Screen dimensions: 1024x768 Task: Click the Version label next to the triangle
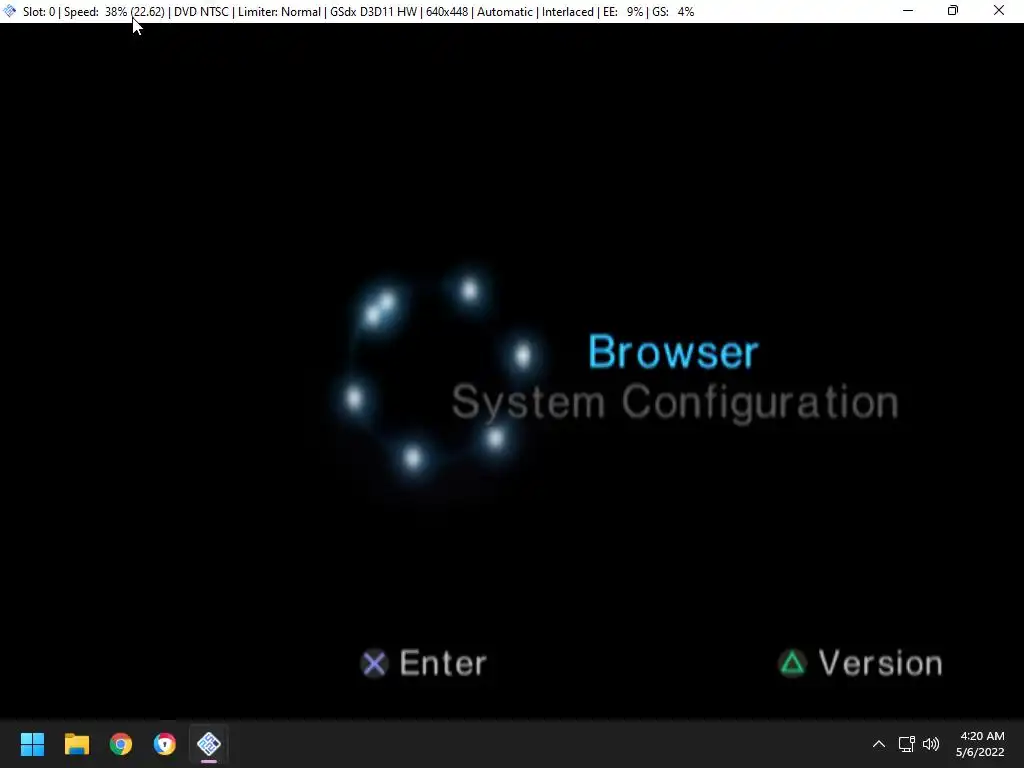880,664
